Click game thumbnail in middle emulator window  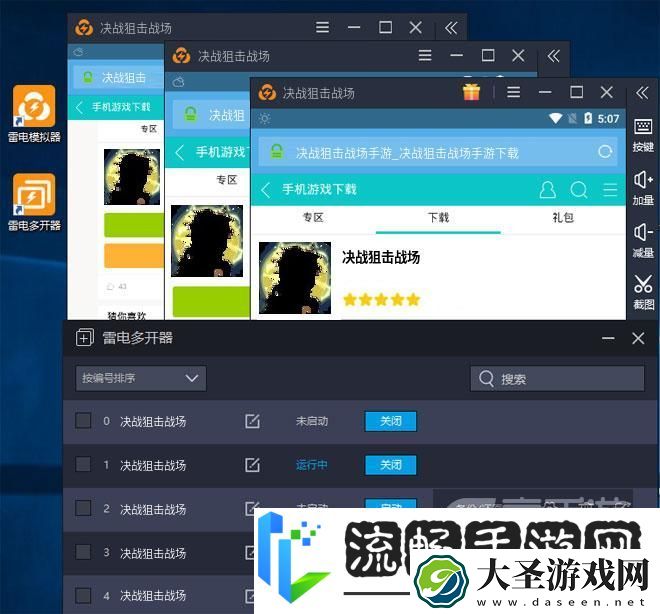click(x=207, y=241)
